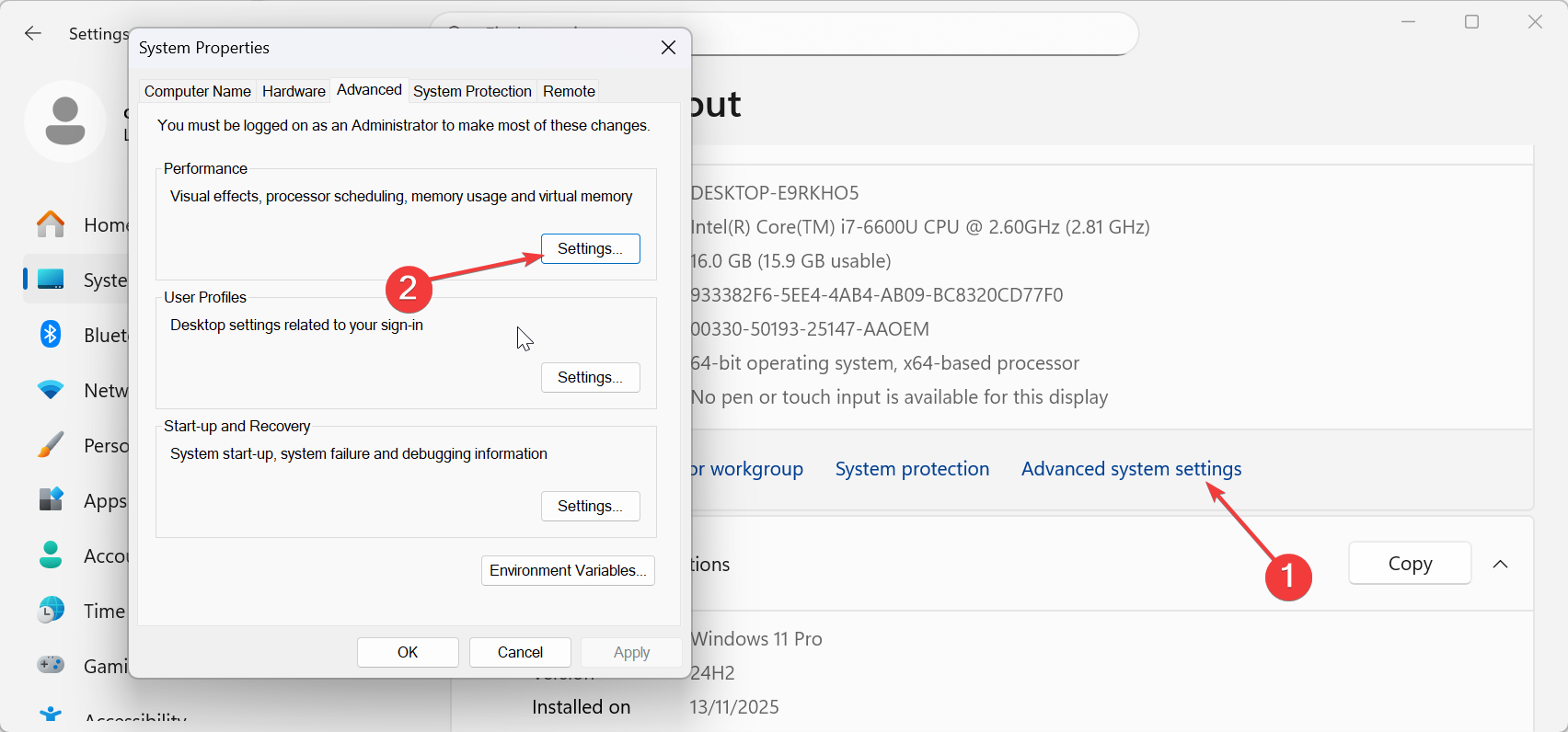This screenshot has height=732, width=1568.
Task: Collapse the specifications section chevron
Action: [x=1500, y=564]
